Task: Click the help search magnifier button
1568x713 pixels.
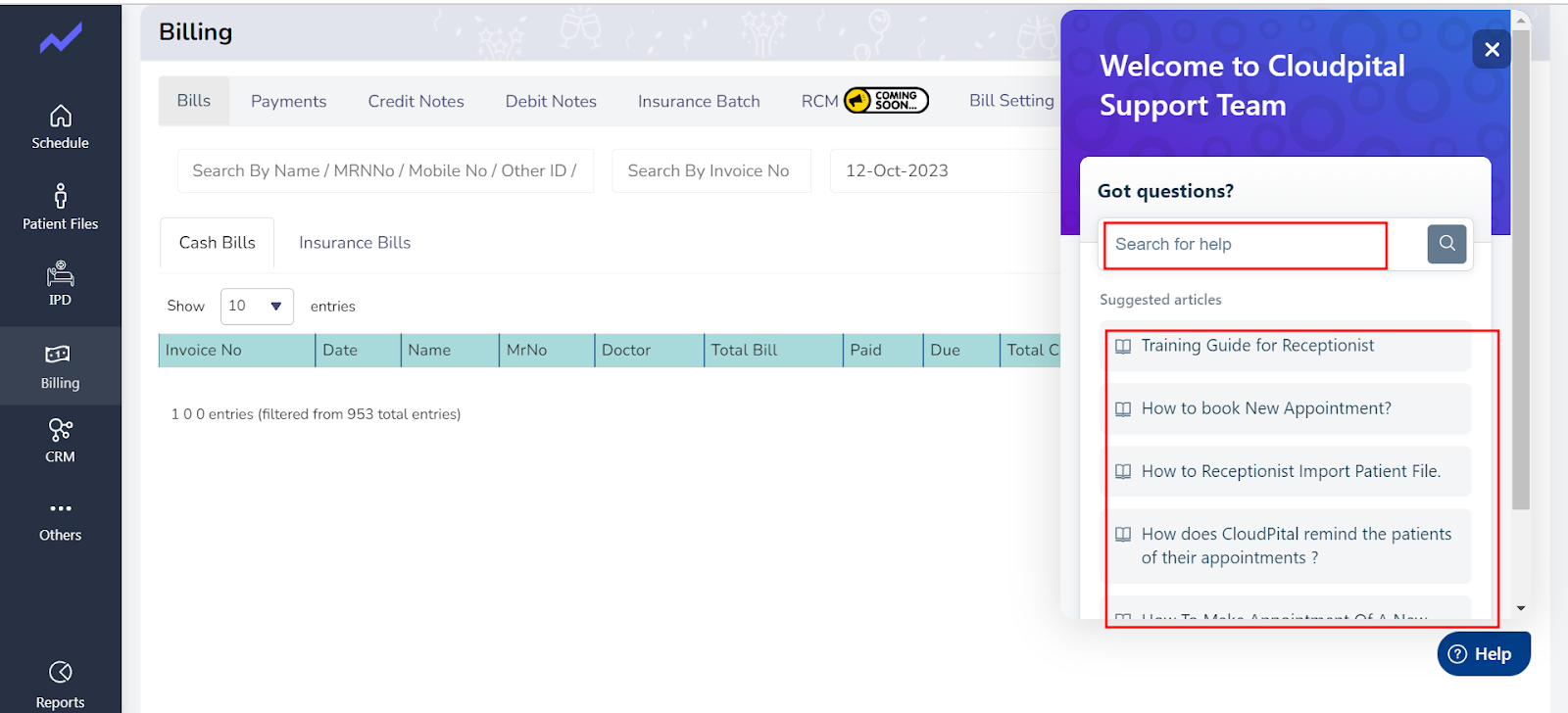Action: click(1446, 244)
